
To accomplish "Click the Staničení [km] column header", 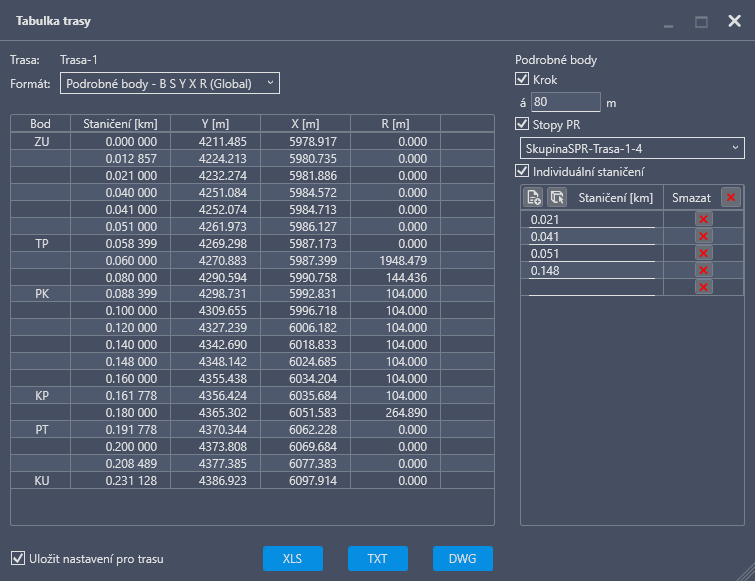I will pyautogui.click(x=116, y=123).
